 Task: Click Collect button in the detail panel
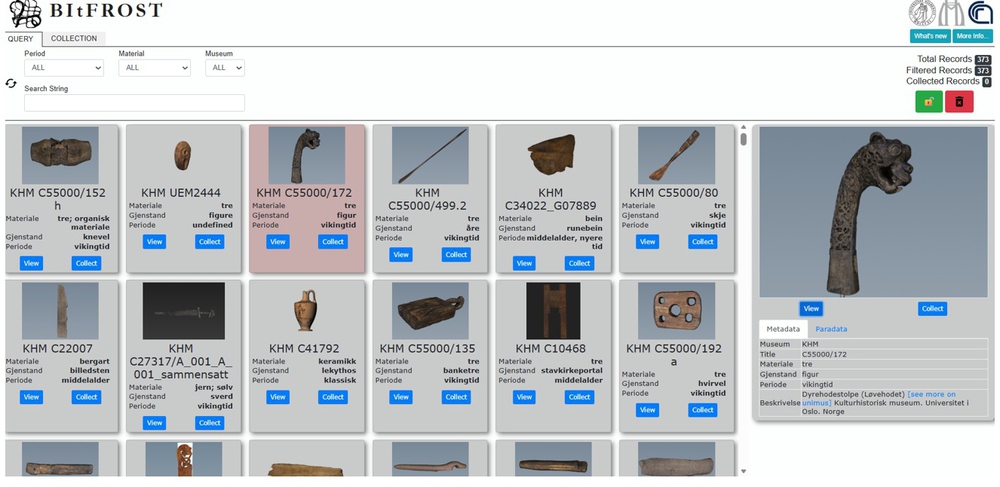(x=932, y=309)
